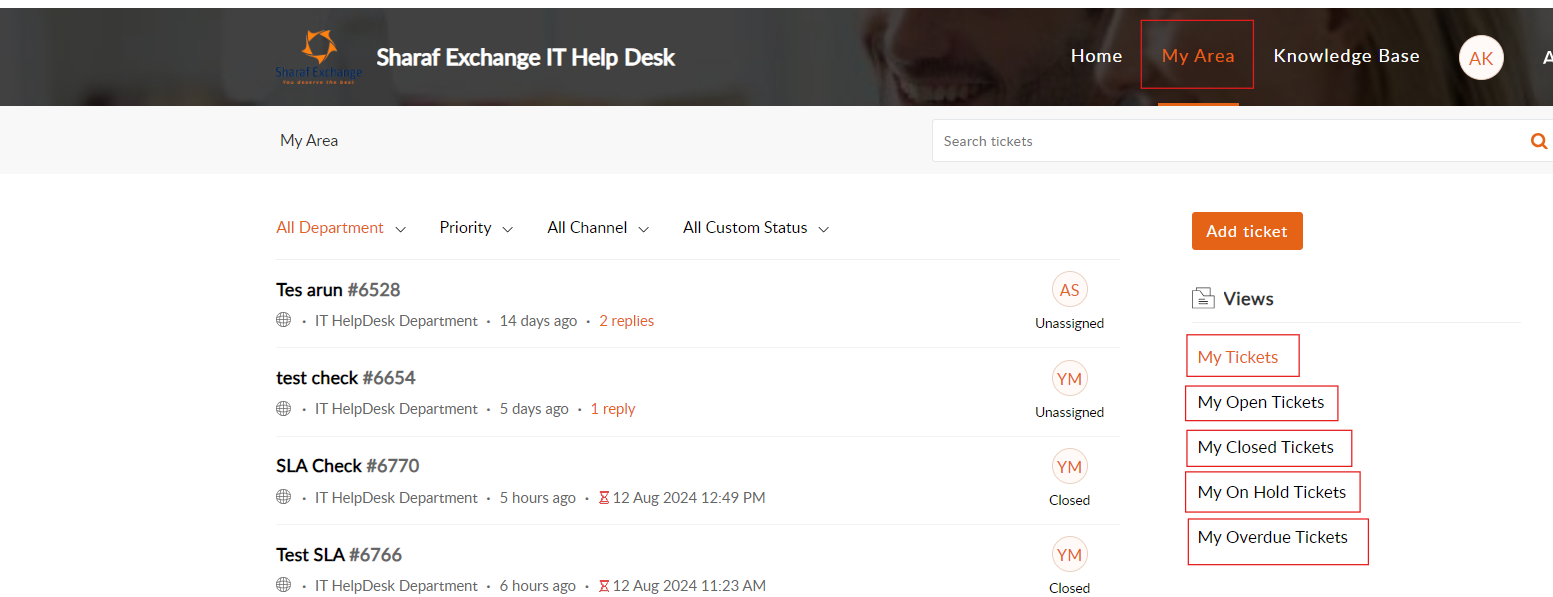Open the AK user avatar
Viewport: 1553px width, 597px height.
tap(1481, 58)
